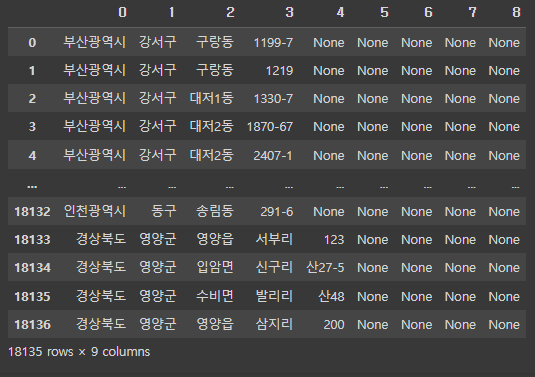This screenshot has height=377, width=535.
Task: Click the 인천광역시 cell
Action: 95,211
